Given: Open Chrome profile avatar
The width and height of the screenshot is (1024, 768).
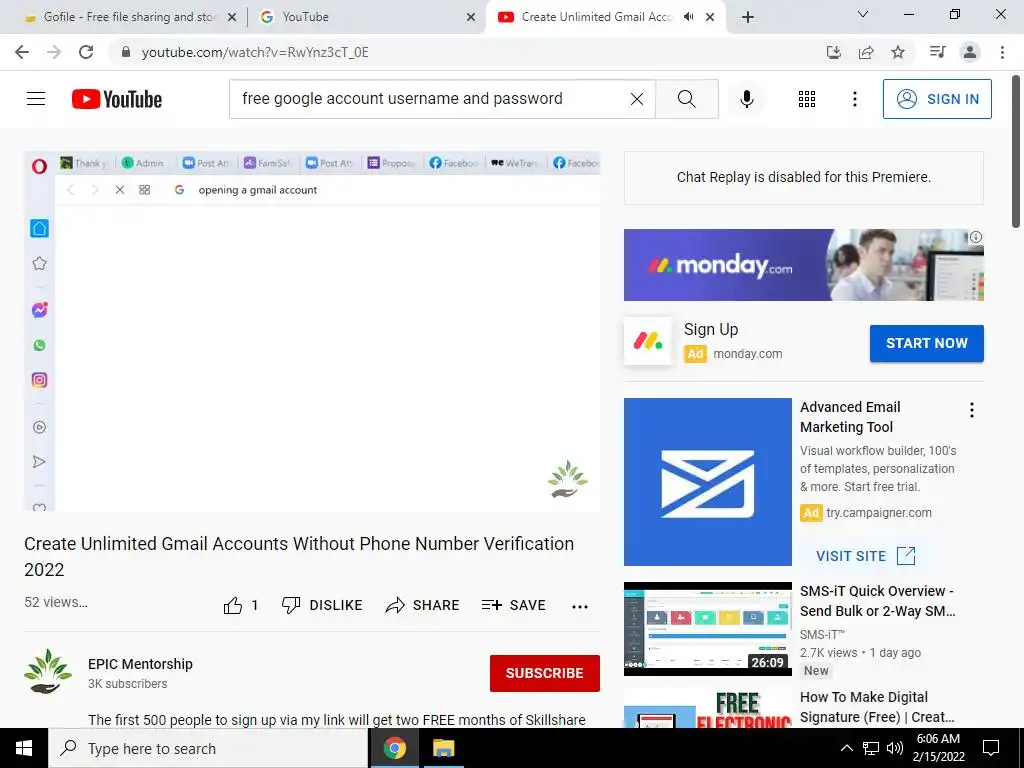Looking at the screenshot, I should coord(970,52).
